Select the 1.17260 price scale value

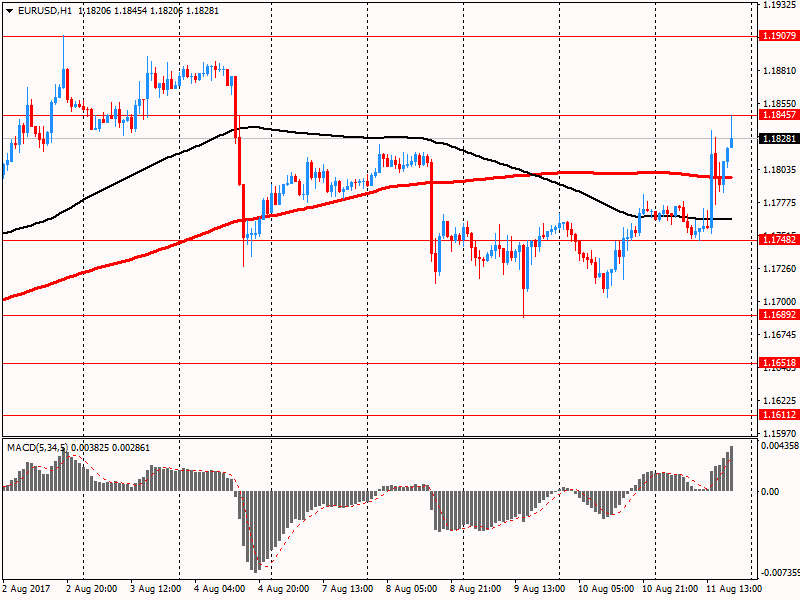(x=780, y=268)
